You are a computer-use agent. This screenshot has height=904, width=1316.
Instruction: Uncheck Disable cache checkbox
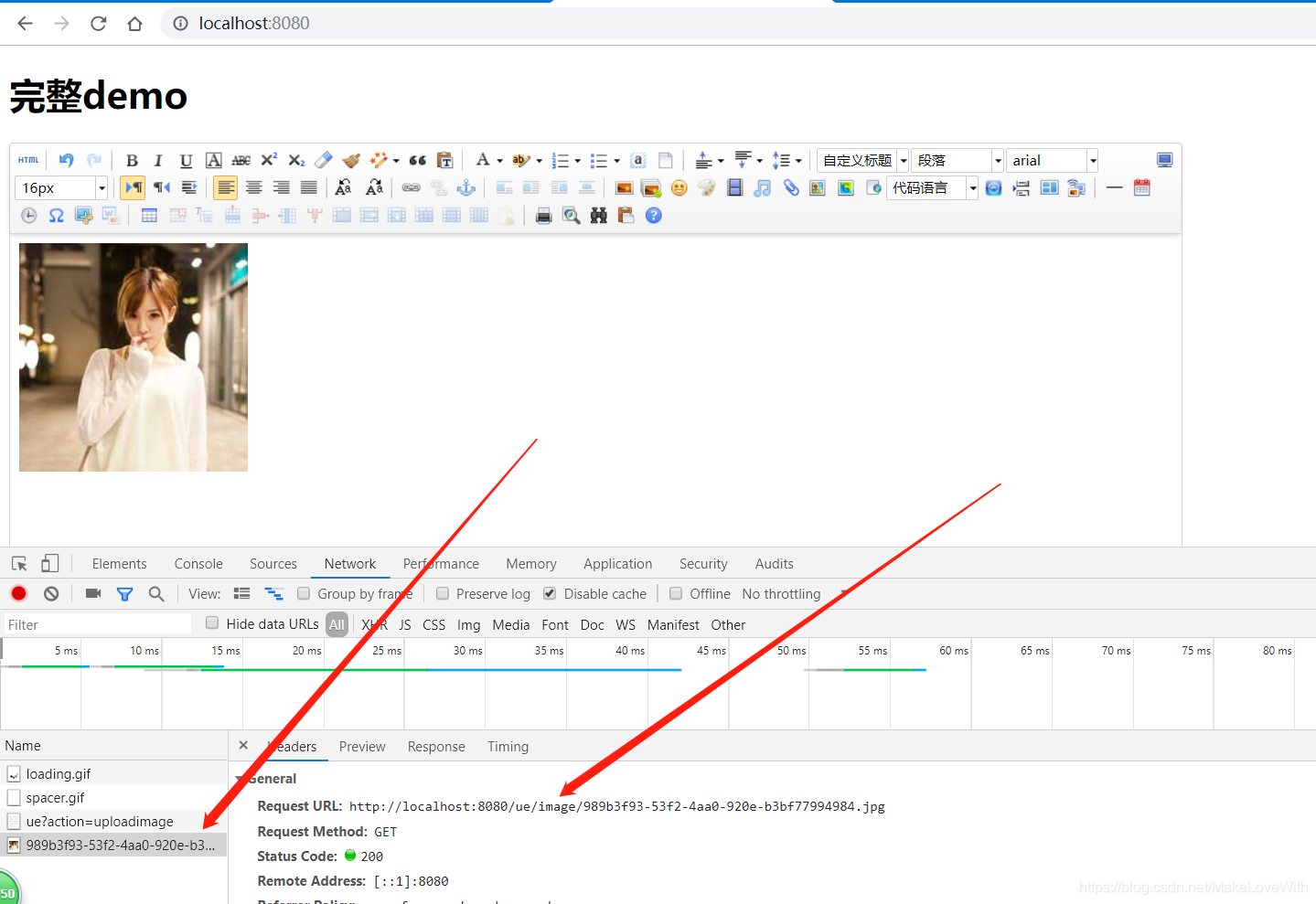[550, 593]
